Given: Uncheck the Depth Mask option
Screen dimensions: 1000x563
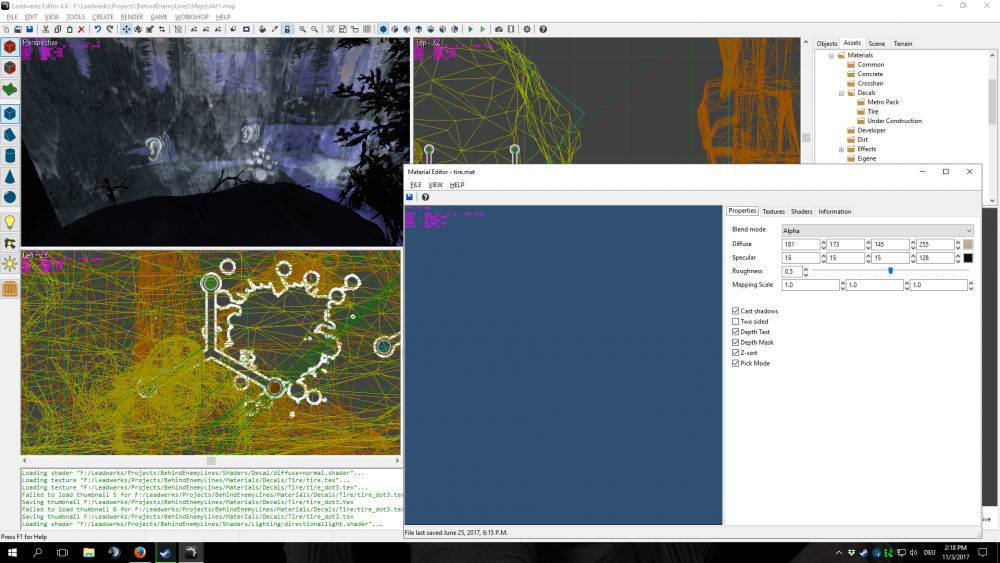Looking at the screenshot, I should [736, 342].
